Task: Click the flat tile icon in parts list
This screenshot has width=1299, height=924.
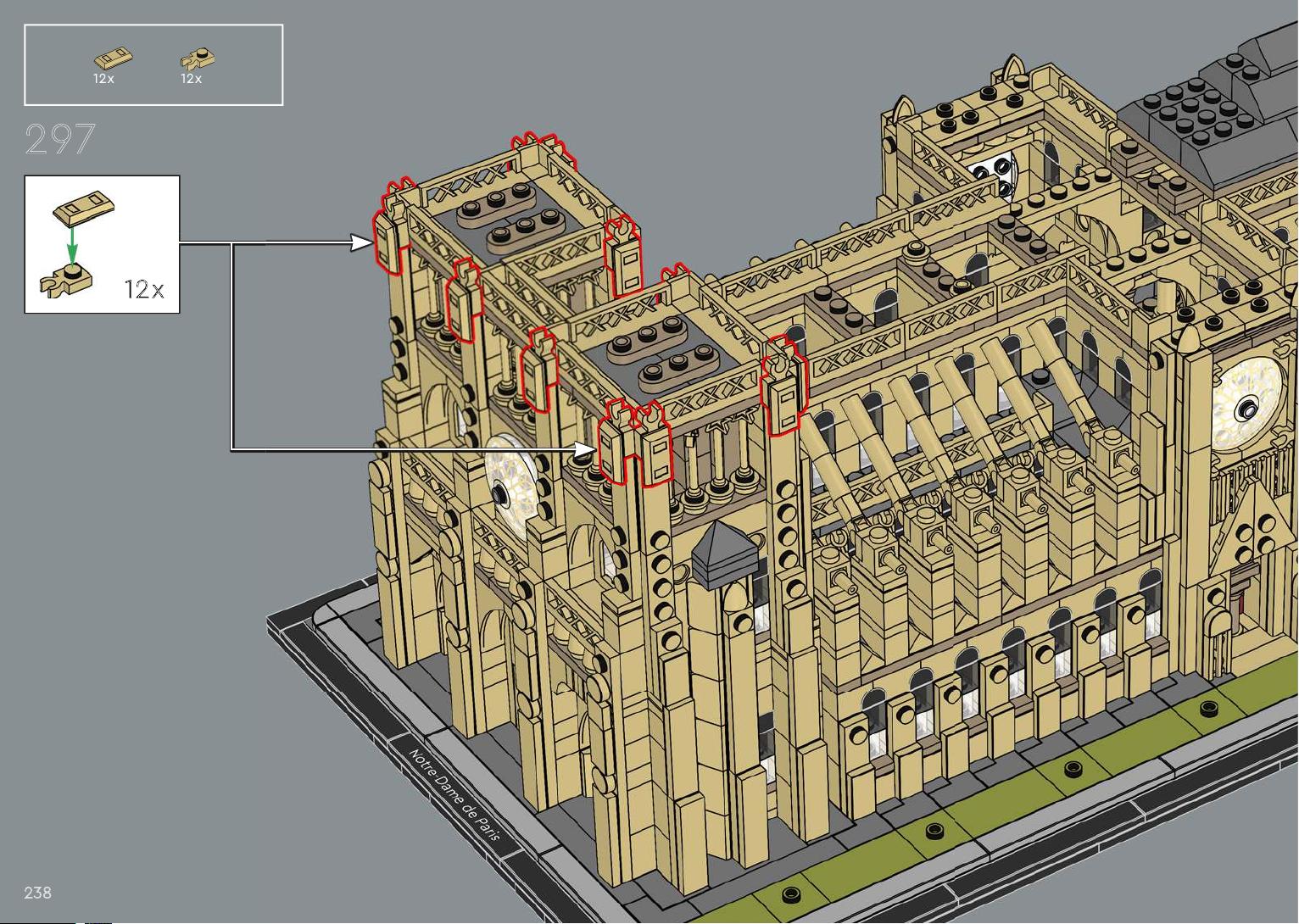Action: pos(113,58)
